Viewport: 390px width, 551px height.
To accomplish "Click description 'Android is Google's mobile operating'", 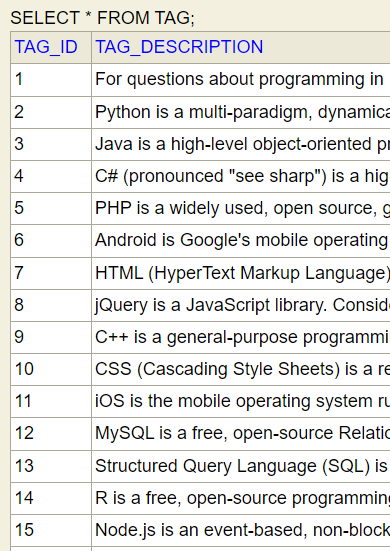I will [x=241, y=241].
